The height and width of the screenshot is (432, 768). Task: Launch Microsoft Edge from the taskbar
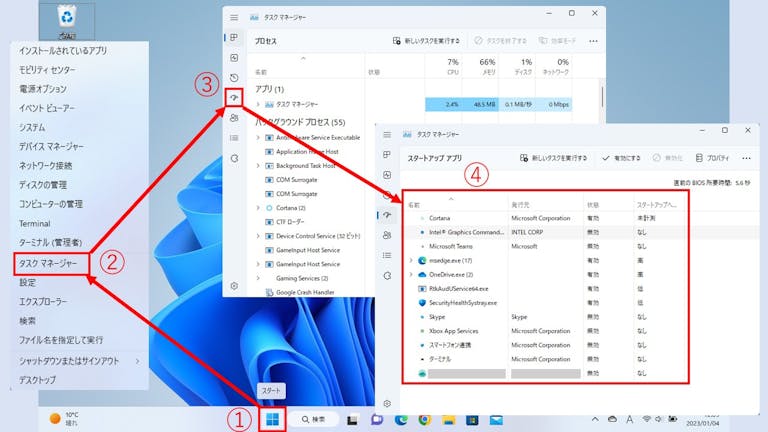pos(401,420)
